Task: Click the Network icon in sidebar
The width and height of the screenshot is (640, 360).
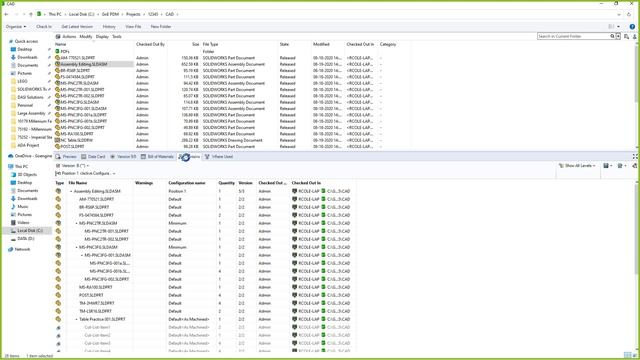Action: [x=11, y=249]
